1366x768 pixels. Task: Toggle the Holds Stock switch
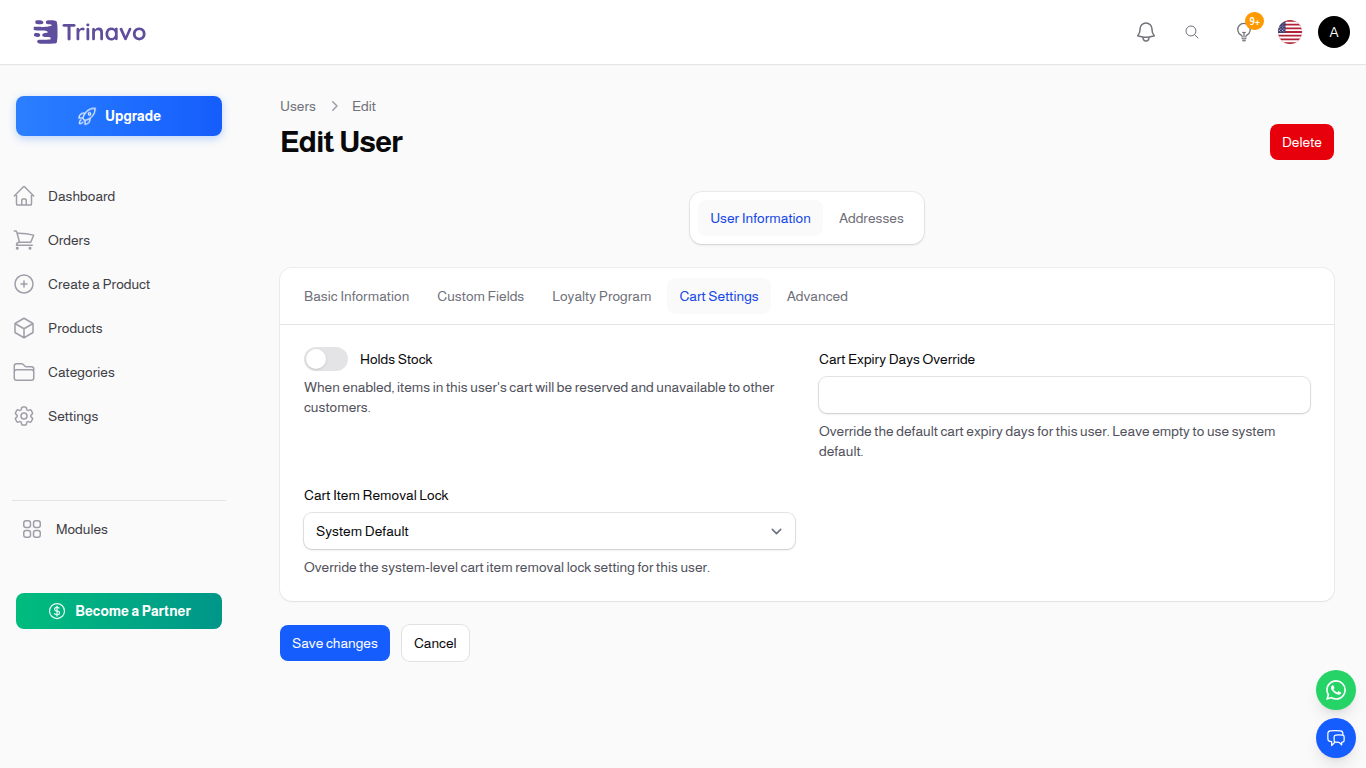coord(326,359)
